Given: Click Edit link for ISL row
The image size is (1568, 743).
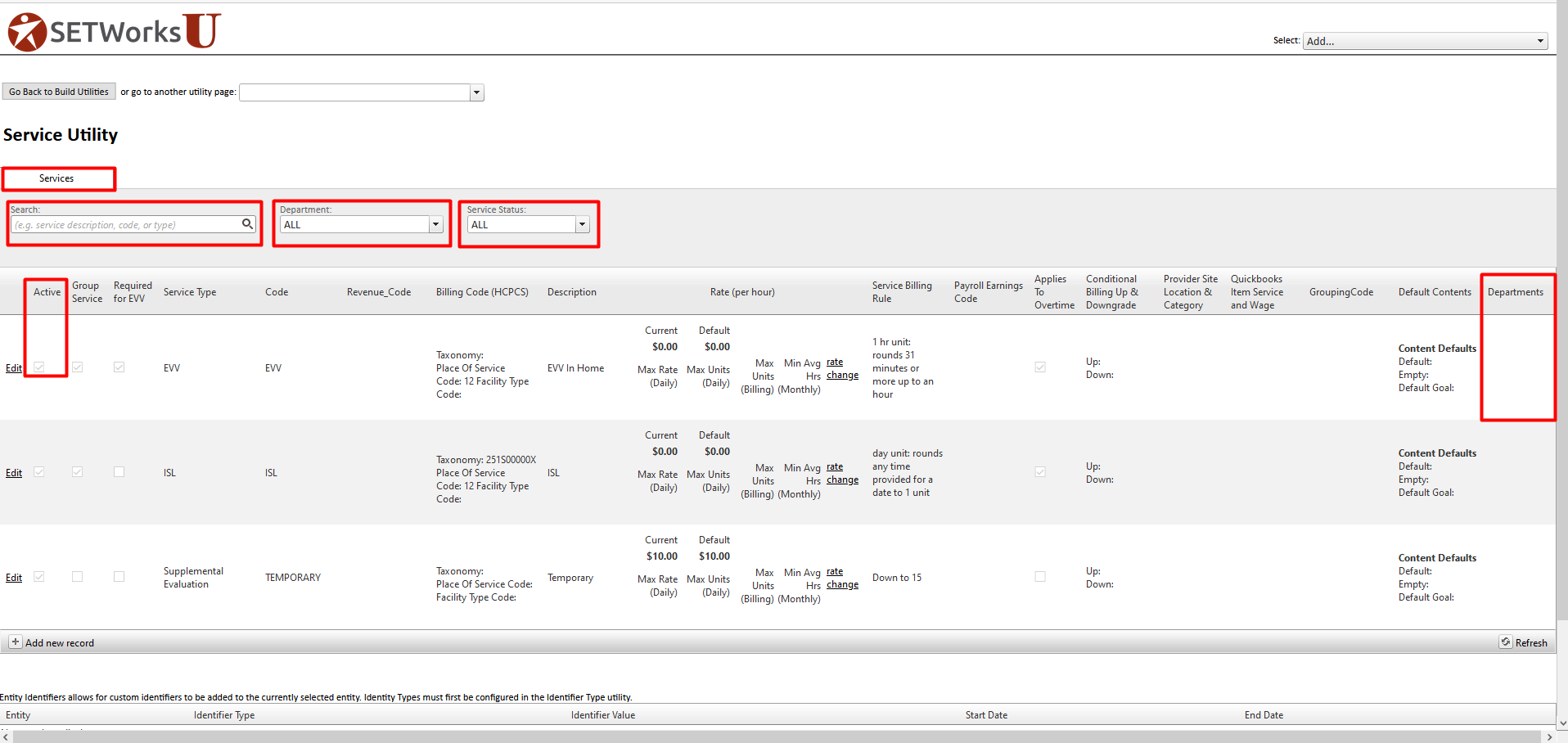Looking at the screenshot, I should pos(14,473).
